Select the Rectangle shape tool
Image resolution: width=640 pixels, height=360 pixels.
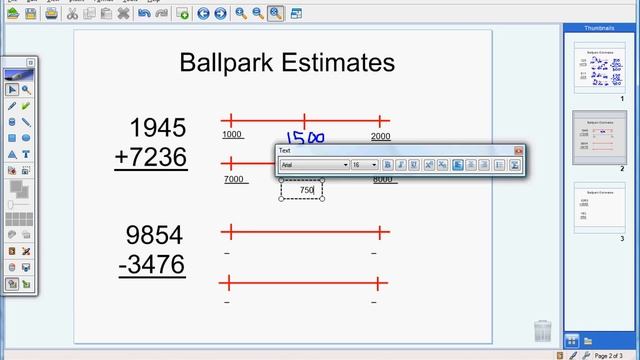coord(12,138)
